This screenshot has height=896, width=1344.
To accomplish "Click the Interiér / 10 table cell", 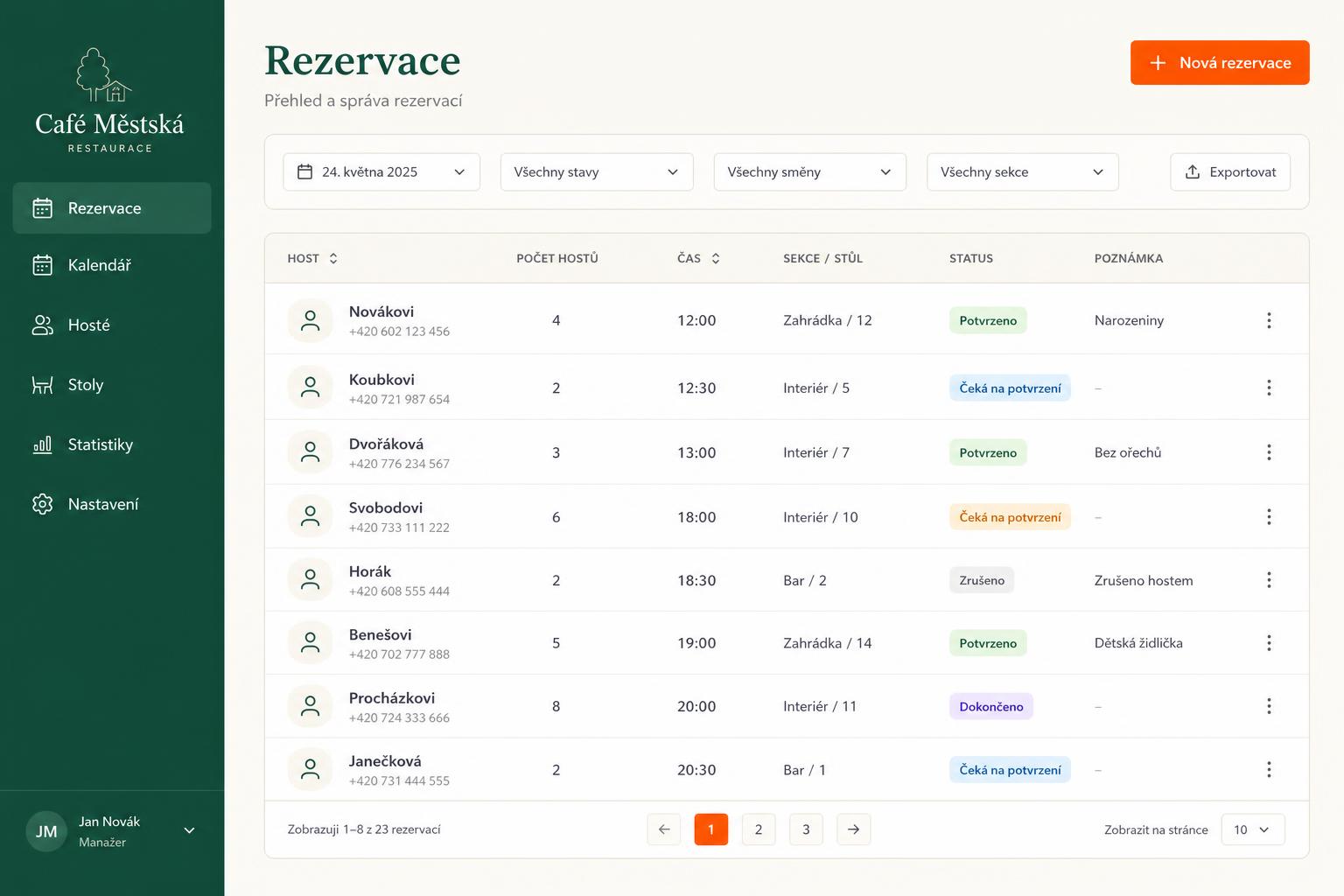I will pyautogui.click(x=821, y=517).
